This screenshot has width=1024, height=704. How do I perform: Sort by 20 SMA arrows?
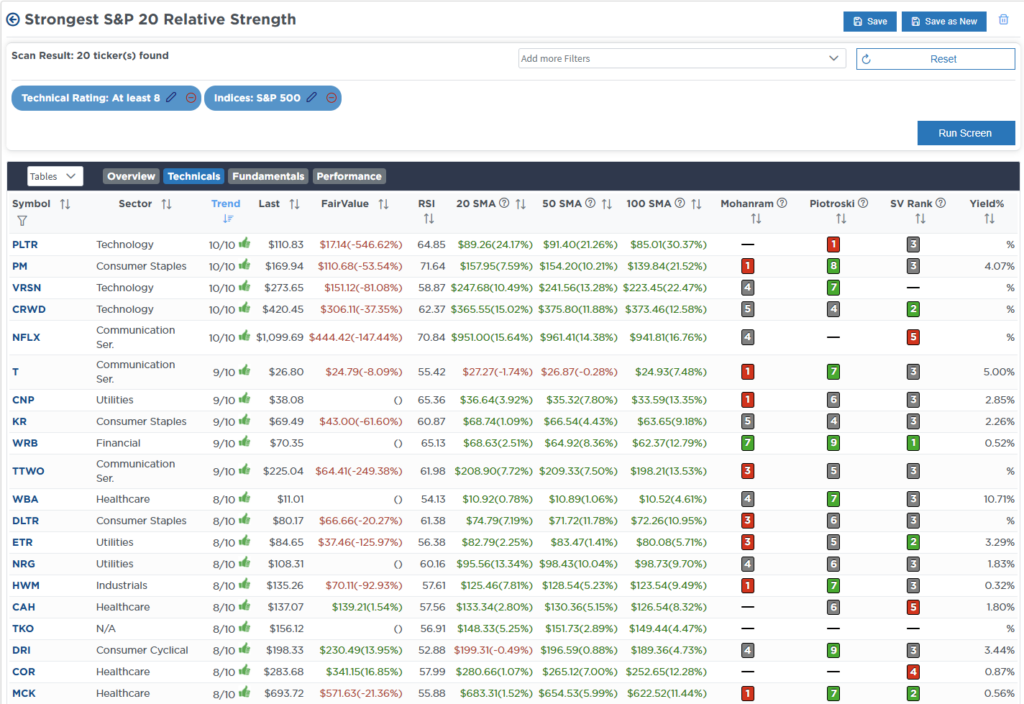coord(520,204)
